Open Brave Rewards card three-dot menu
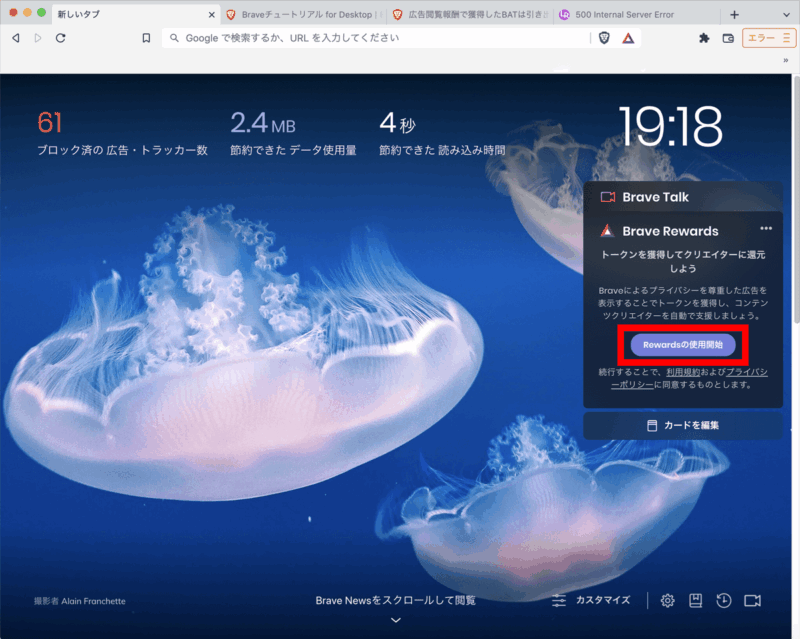The height and width of the screenshot is (639, 800). 766,229
